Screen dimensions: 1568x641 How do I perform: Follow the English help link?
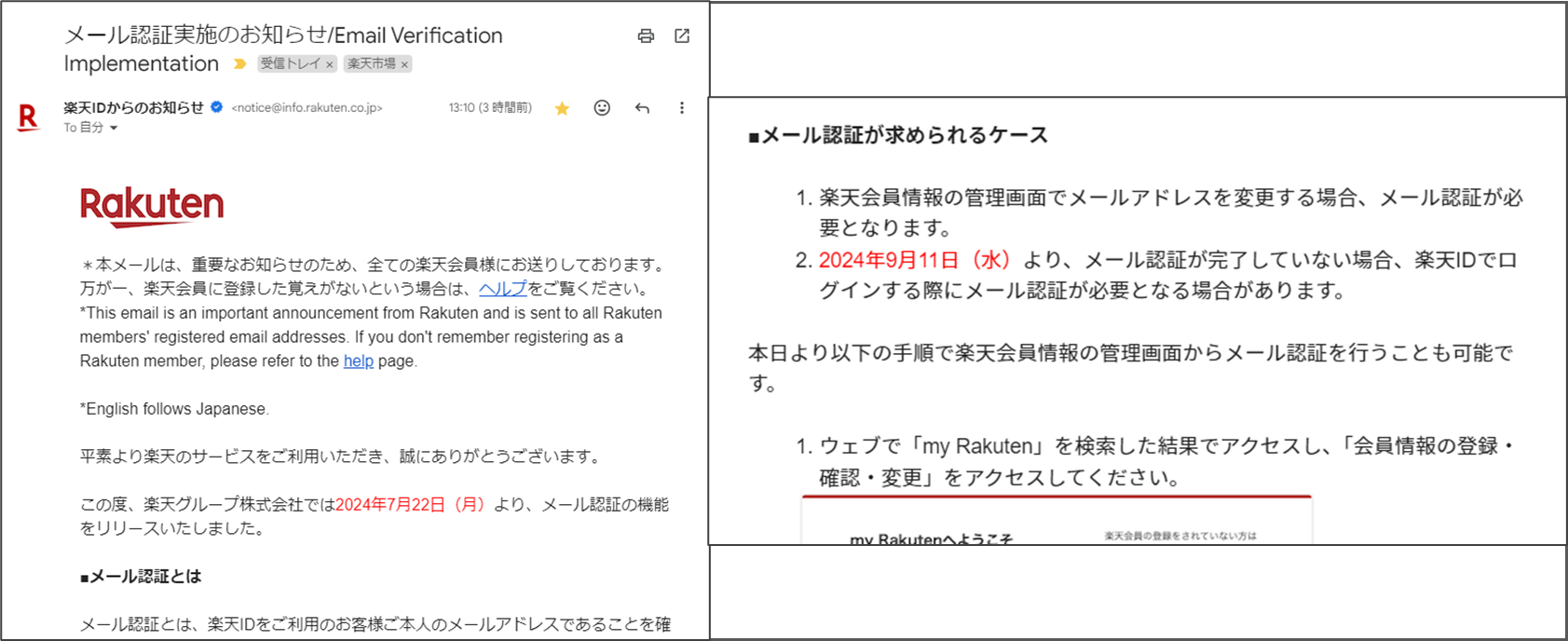point(358,361)
